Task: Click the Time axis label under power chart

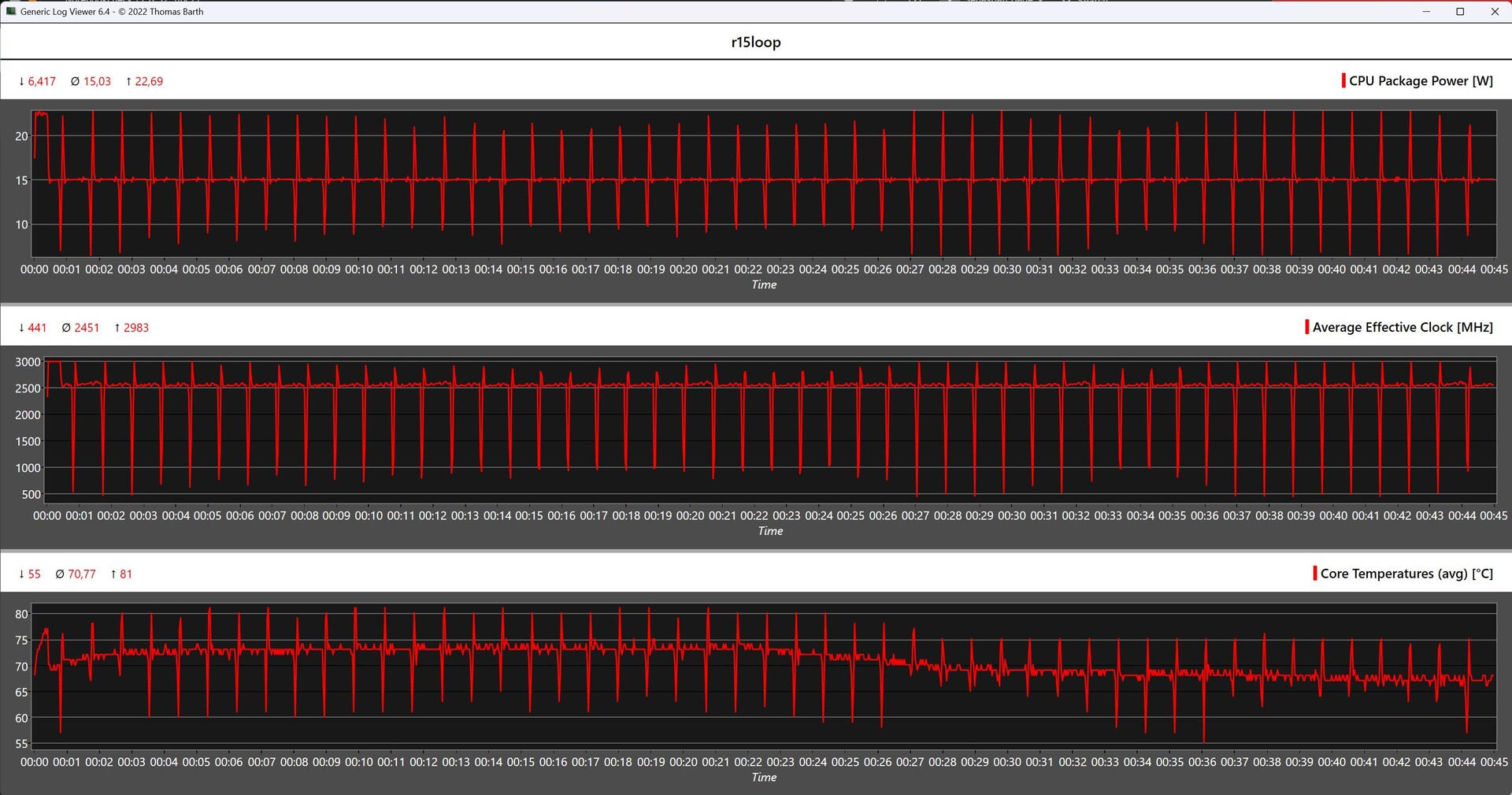Action: click(764, 285)
